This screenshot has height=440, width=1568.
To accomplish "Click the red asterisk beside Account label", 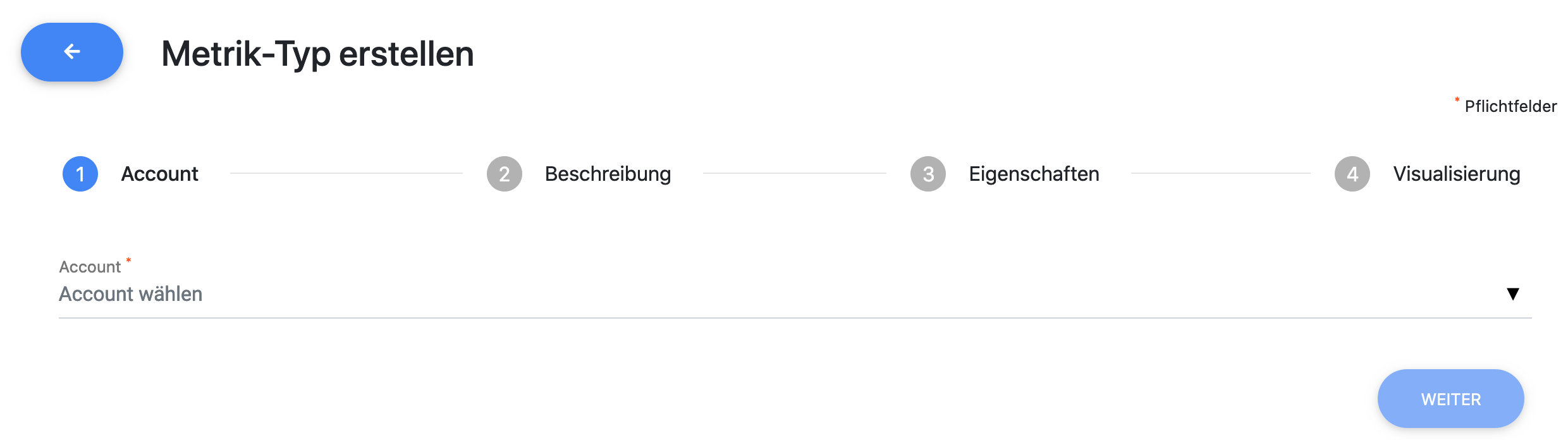I will coord(128,260).
